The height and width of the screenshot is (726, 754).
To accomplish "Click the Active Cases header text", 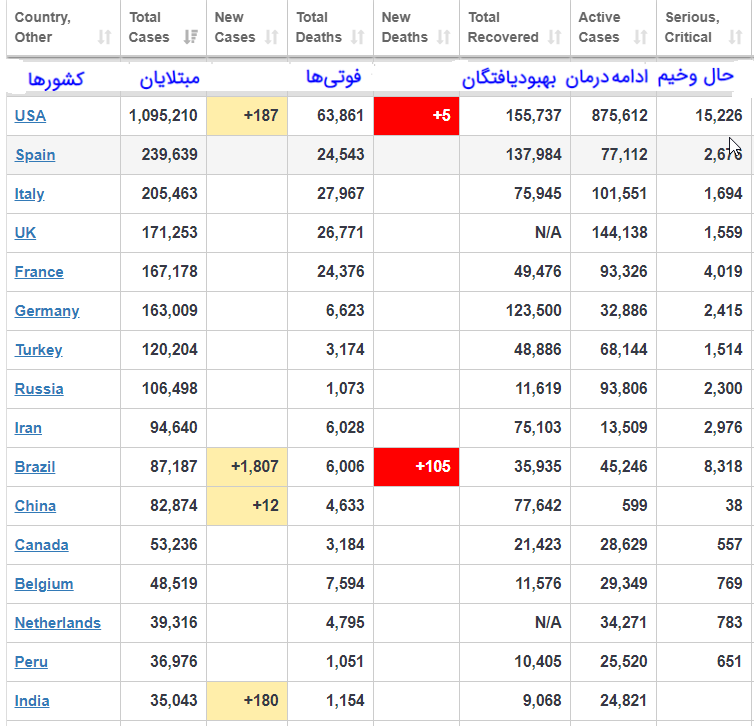I will pos(599,27).
